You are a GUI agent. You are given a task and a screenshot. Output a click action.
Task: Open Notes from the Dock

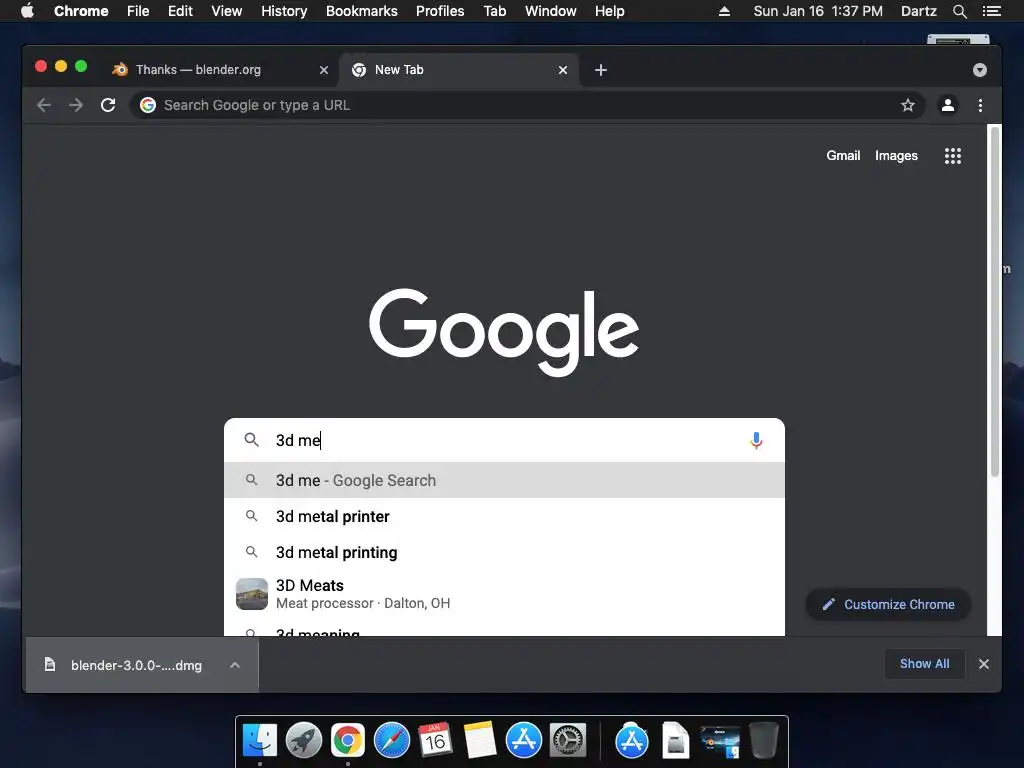(480, 741)
